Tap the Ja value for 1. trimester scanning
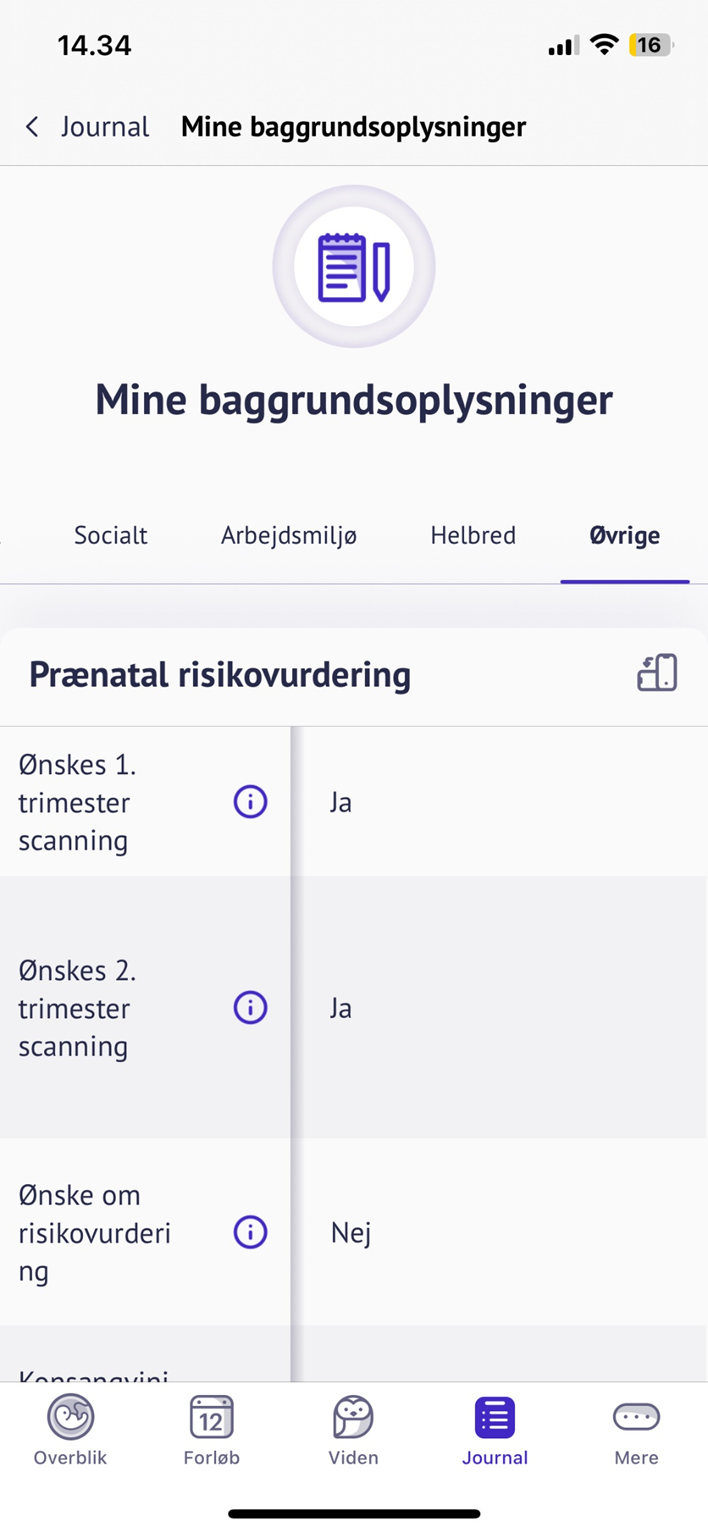 (341, 802)
